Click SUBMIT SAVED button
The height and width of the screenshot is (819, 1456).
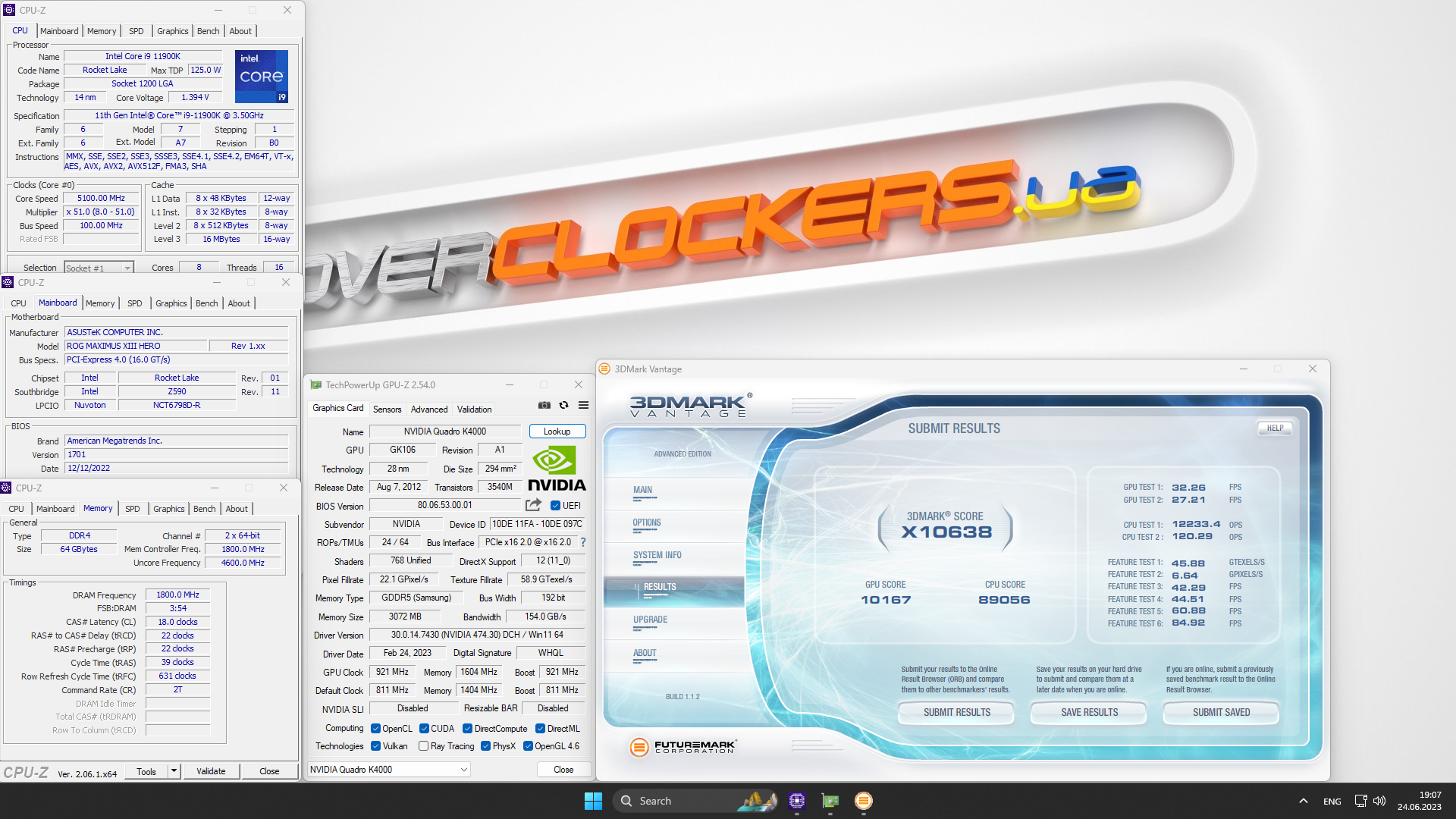click(1221, 712)
